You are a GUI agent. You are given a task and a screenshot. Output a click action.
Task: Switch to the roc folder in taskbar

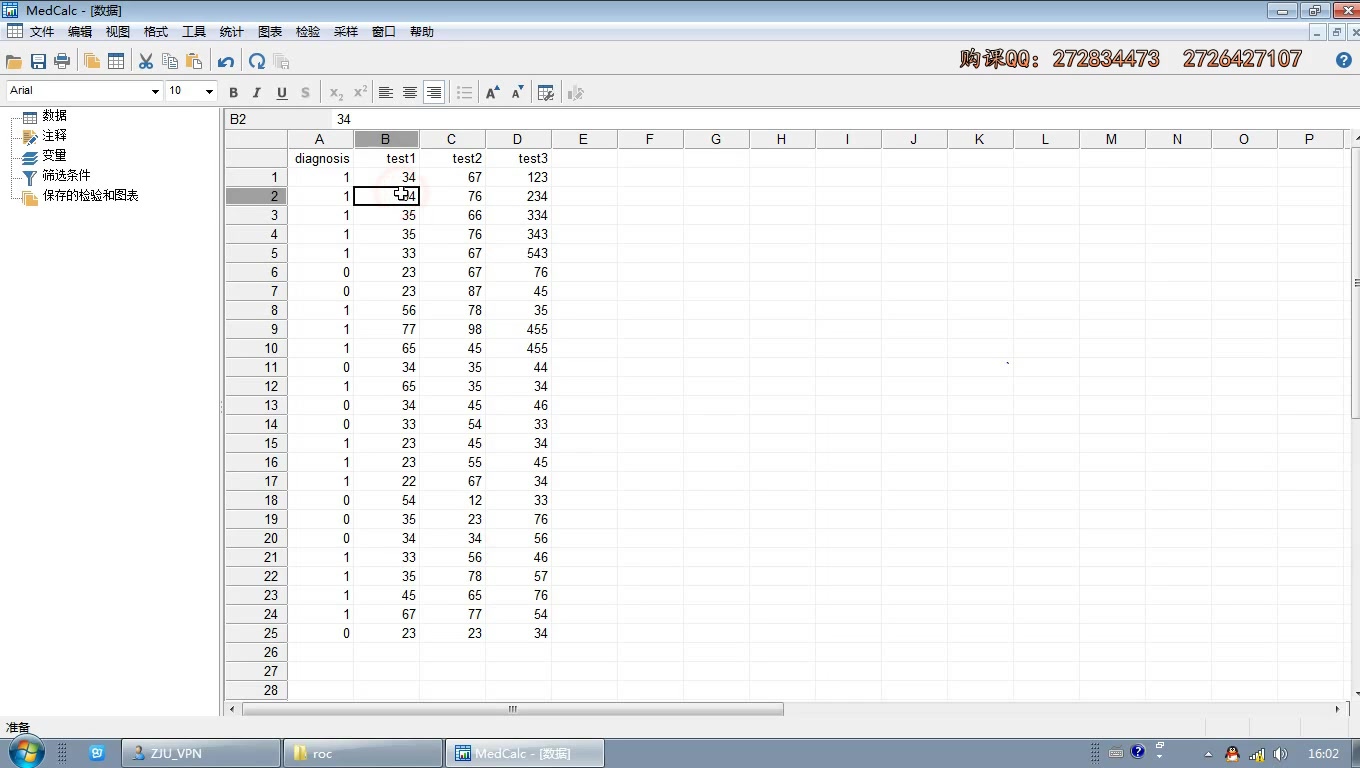tap(363, 753)
